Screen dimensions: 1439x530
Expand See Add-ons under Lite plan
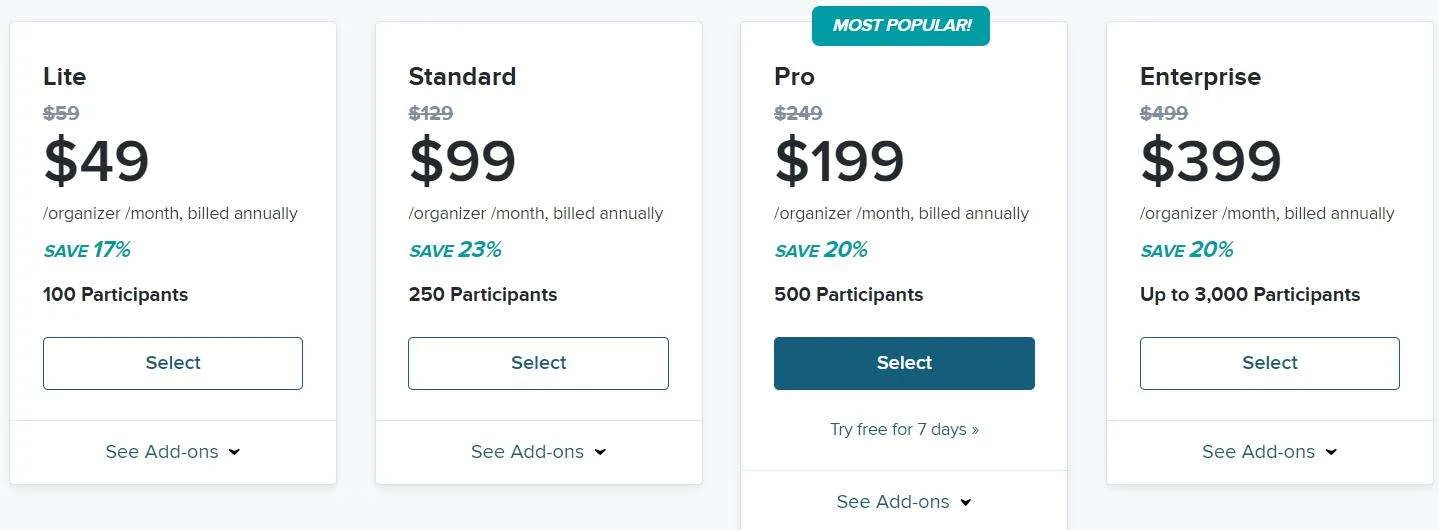coord(173,452)
